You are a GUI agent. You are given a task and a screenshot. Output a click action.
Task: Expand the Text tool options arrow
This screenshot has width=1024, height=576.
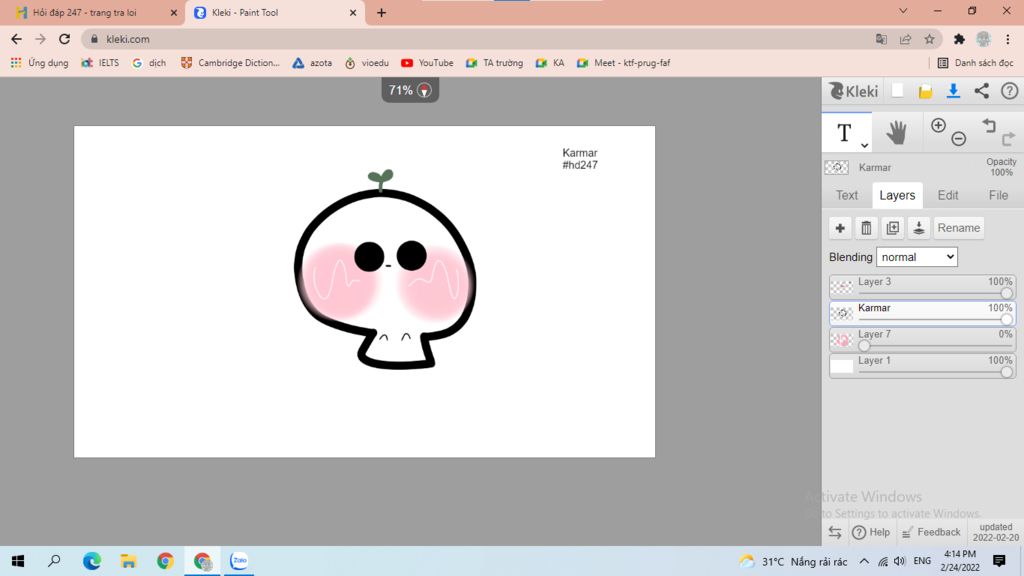pyautogui.click(x=864, y=146)
